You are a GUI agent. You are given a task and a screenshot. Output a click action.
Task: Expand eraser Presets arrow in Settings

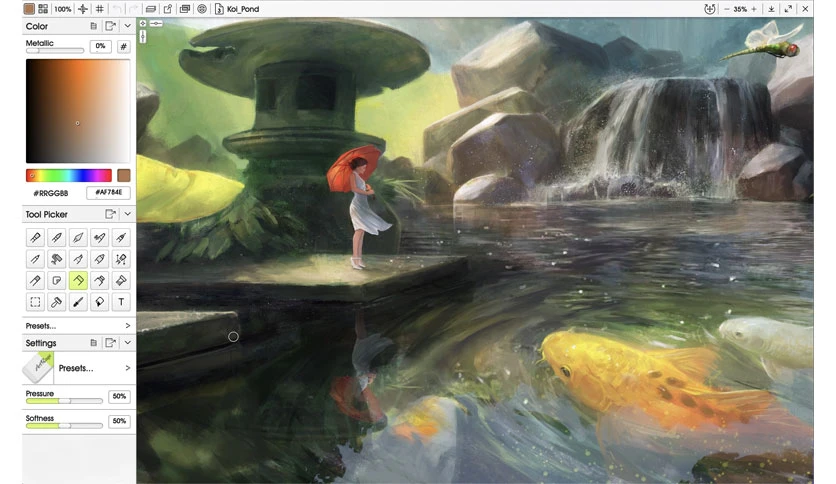pos(127,368)
